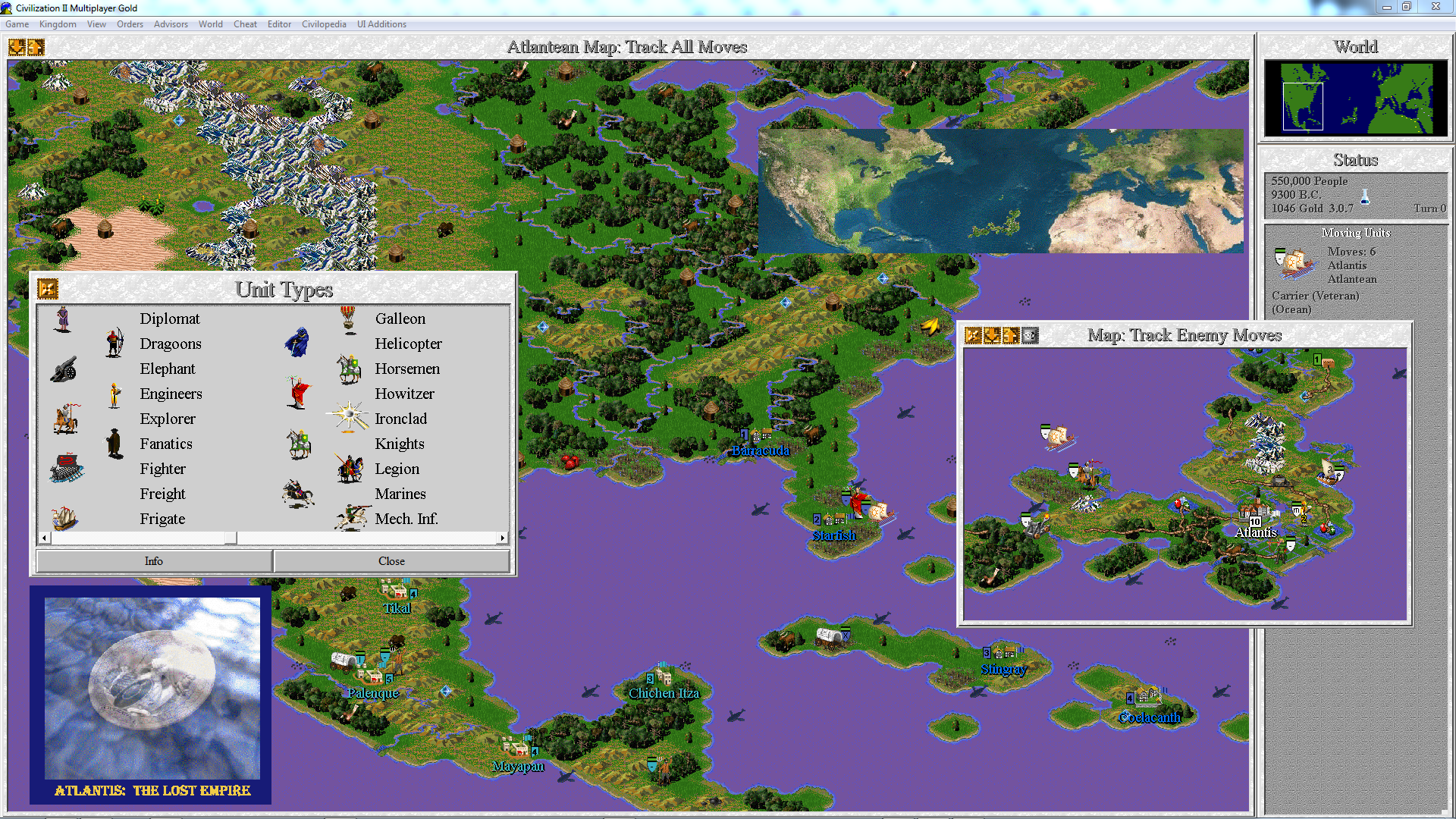Select the blue hooded figure icon beside Helicopter

point(298,343)
